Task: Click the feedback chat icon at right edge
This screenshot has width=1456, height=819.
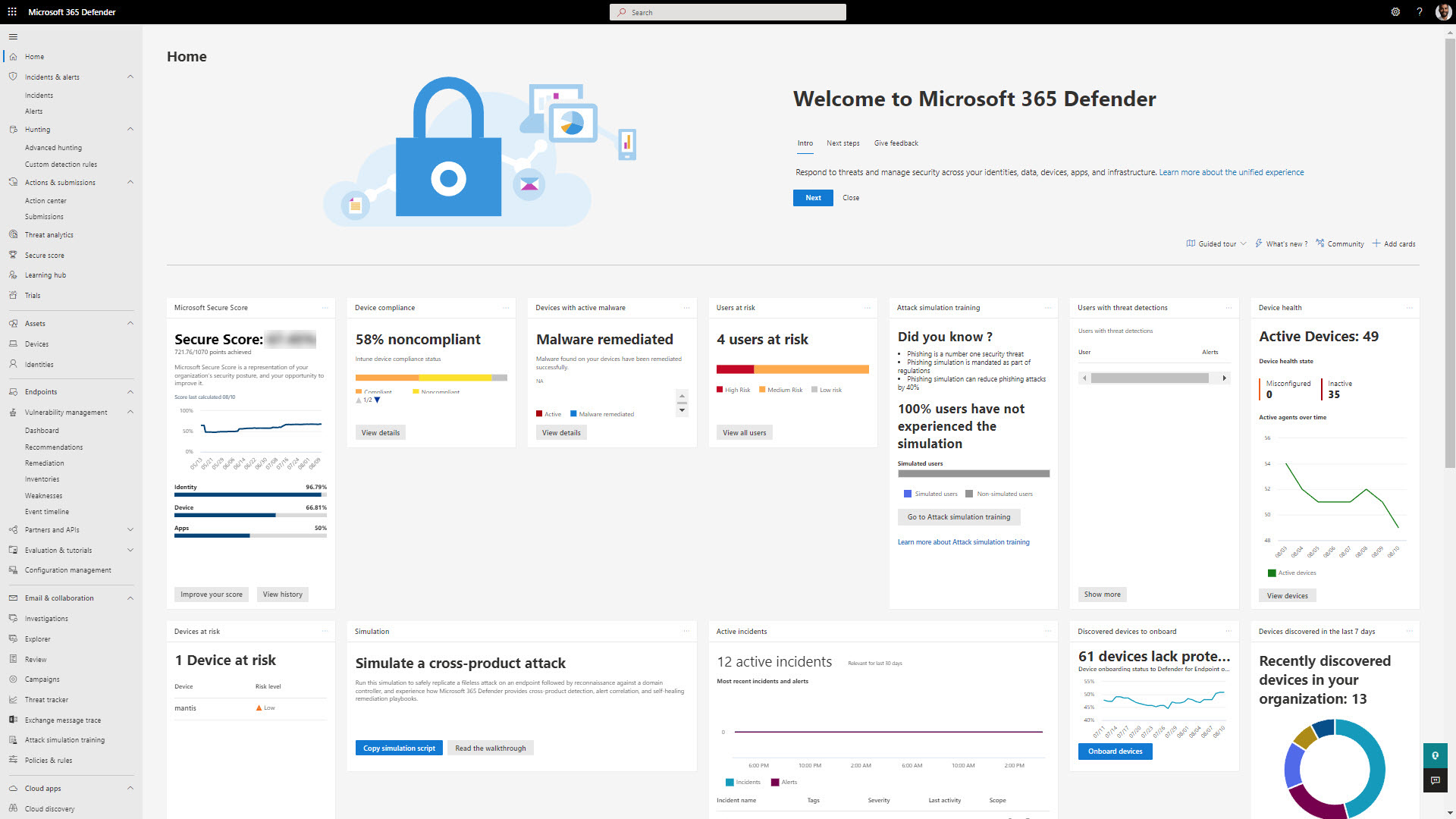Action: point(1435,780)
